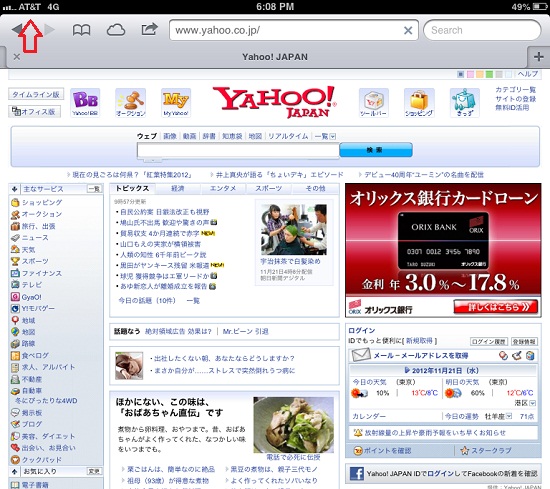Collapse the 主なサービス section arrow

tap(14, 189)
